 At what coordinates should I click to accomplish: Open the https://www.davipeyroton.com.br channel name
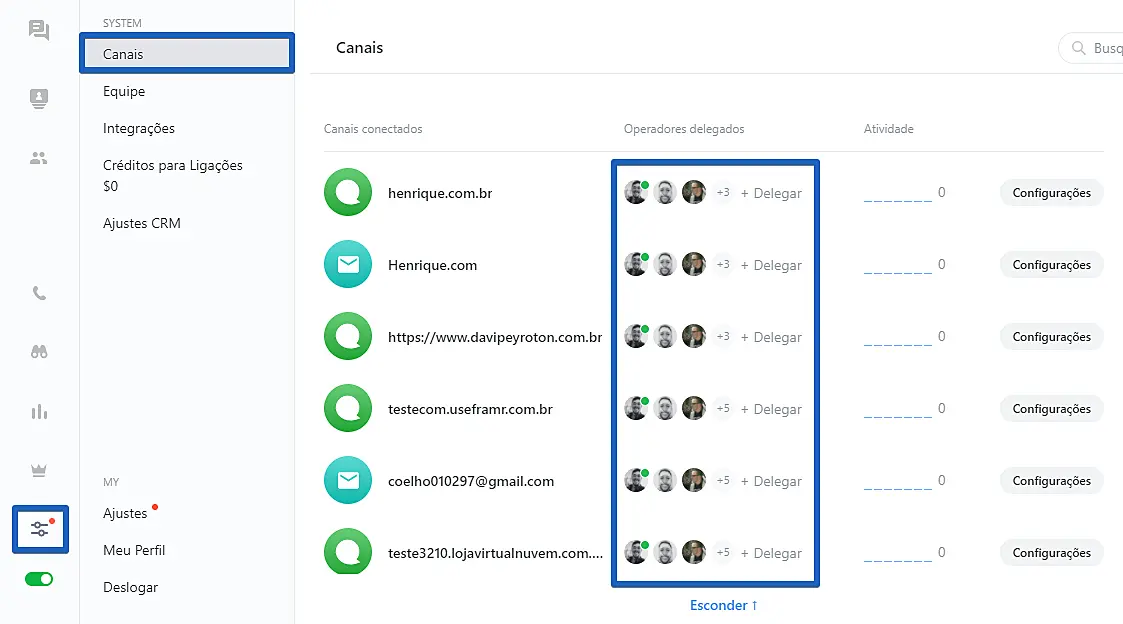tap(495, 337)
